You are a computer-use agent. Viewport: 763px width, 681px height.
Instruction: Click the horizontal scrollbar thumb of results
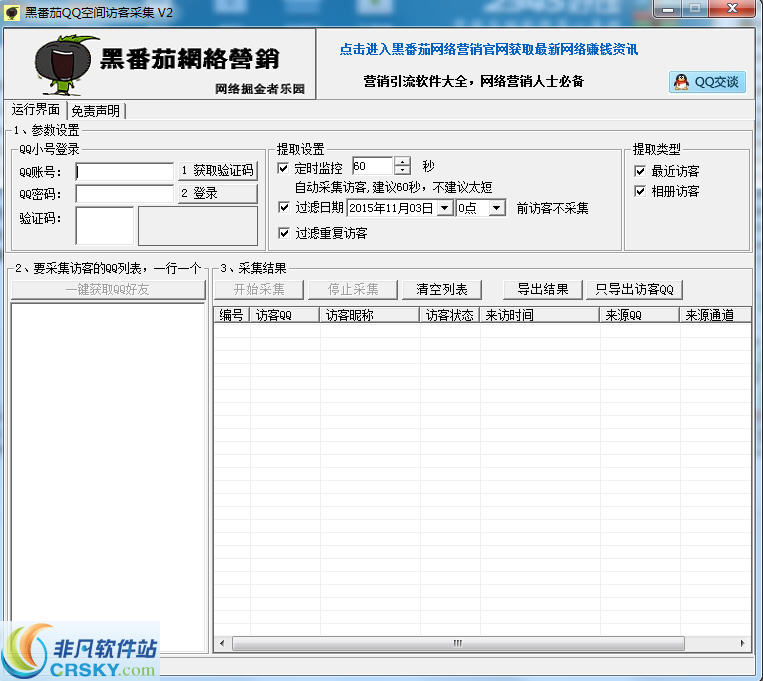click(458, 643)
